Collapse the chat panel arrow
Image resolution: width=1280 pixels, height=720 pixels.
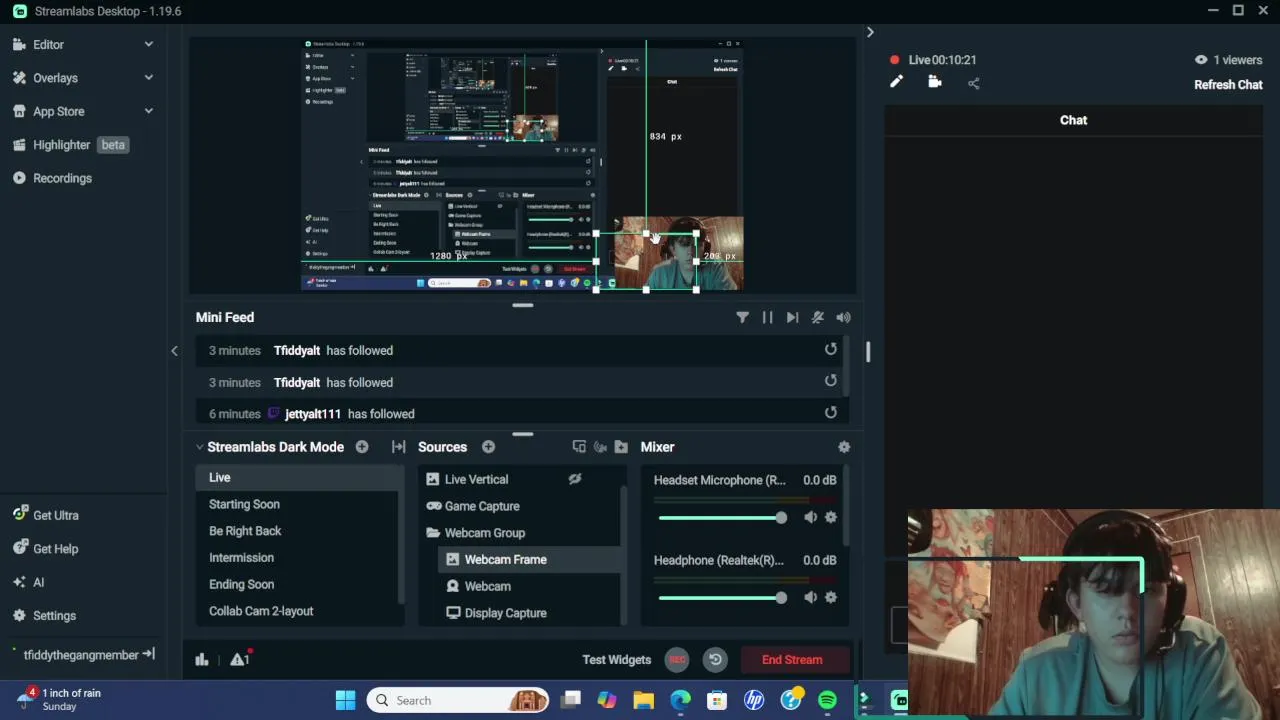[x=870, y=33]
